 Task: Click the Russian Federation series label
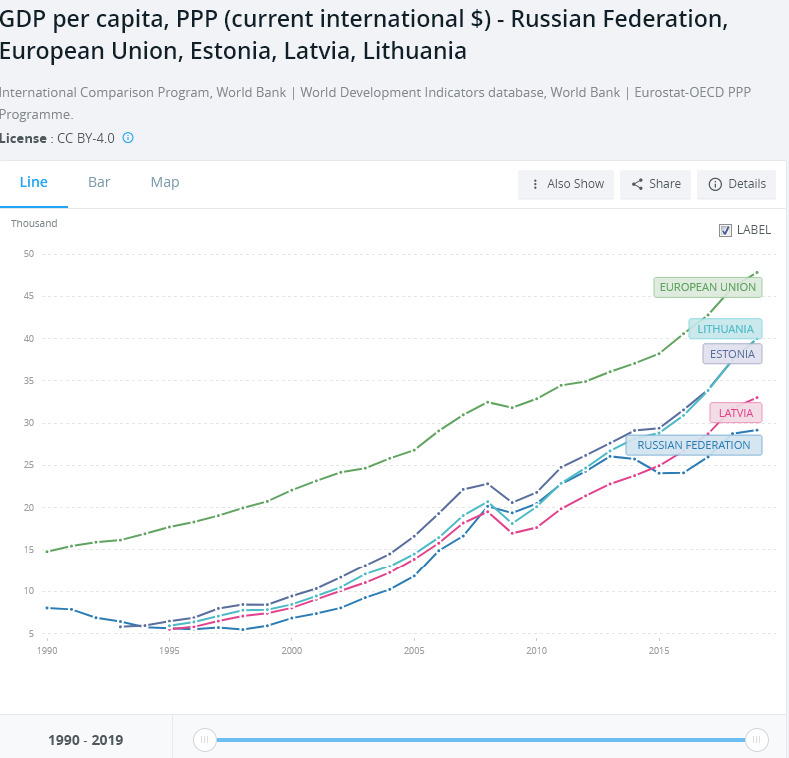(x=694, y=445)
